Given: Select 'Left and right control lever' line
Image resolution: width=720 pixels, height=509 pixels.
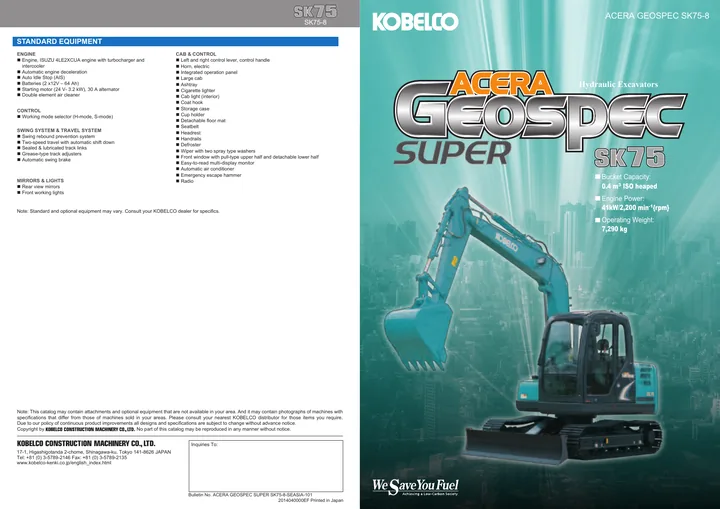Looking at the screenshot, I should (x=223, y=60).
